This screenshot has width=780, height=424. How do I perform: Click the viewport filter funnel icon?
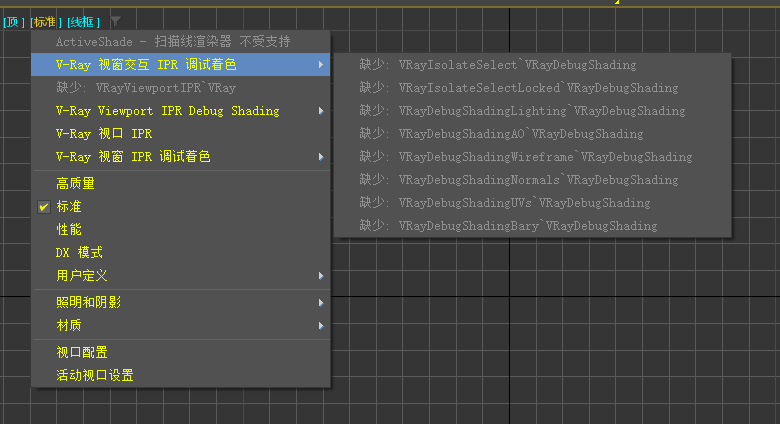[115, 21]
